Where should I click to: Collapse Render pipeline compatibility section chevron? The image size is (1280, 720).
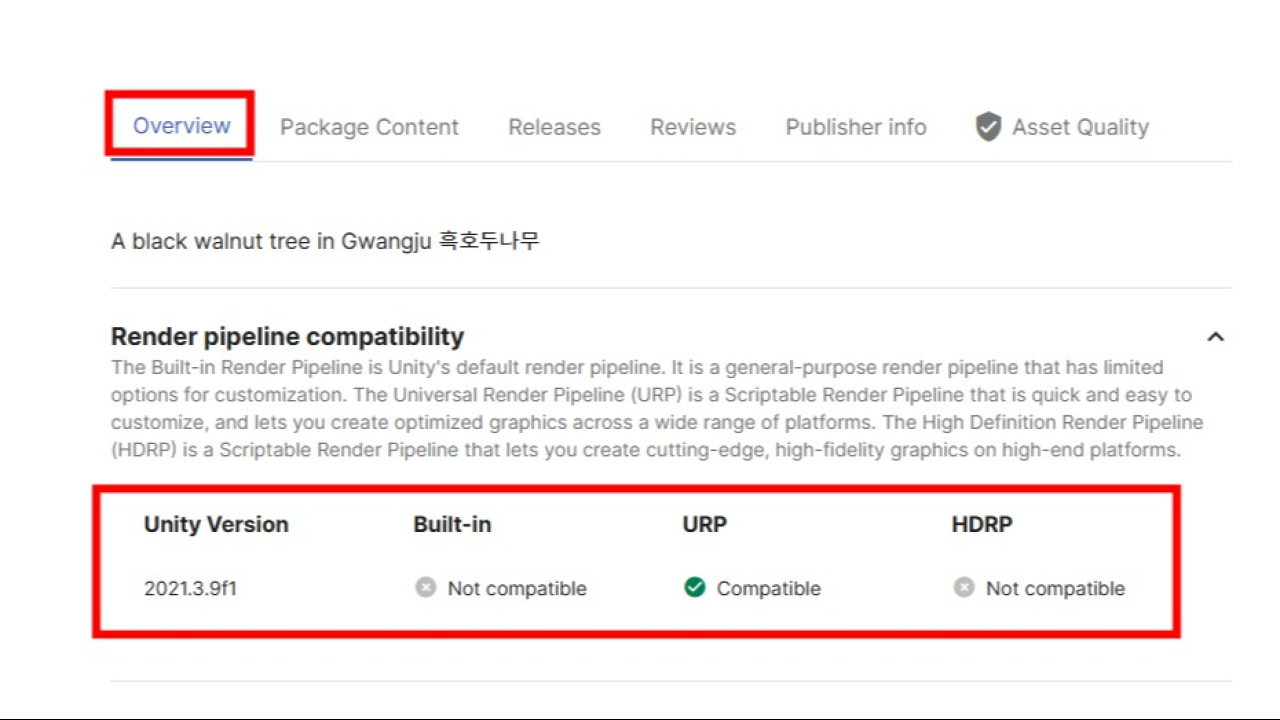(x=1215, y=337)
